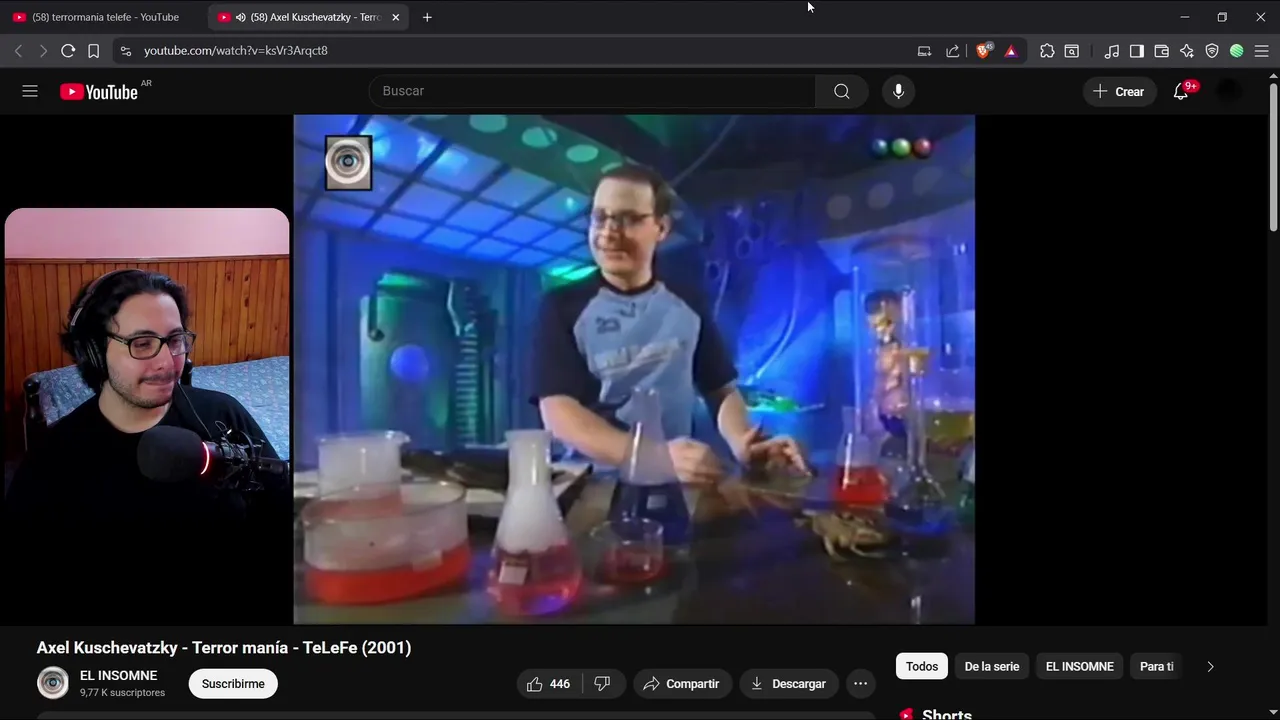Open the YouTube guide hamburger menu
Image resolution: width=1280 pixels, height=720 pixels.
coord(30,91)
